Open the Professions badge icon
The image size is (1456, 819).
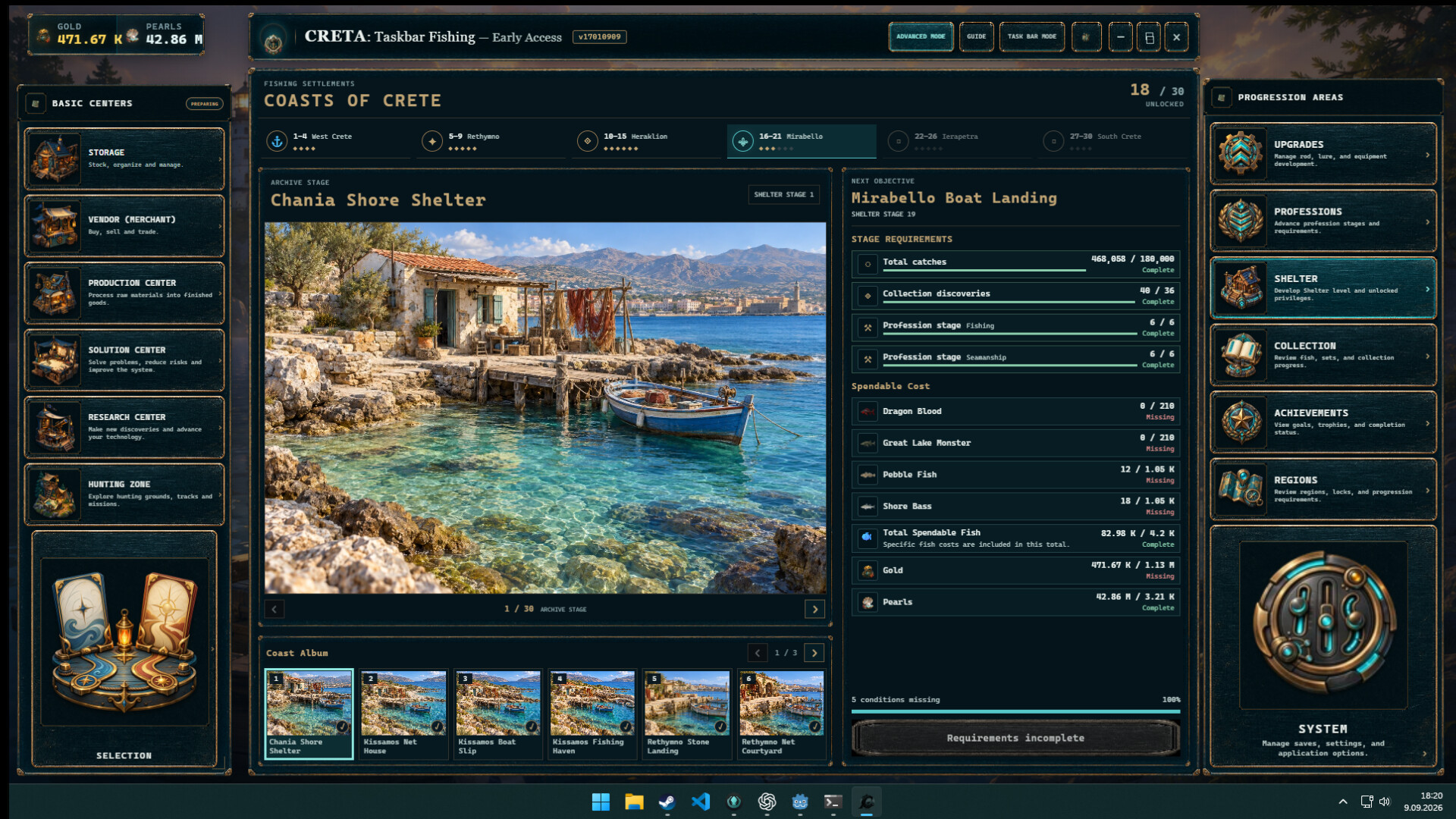(1241, 221)
